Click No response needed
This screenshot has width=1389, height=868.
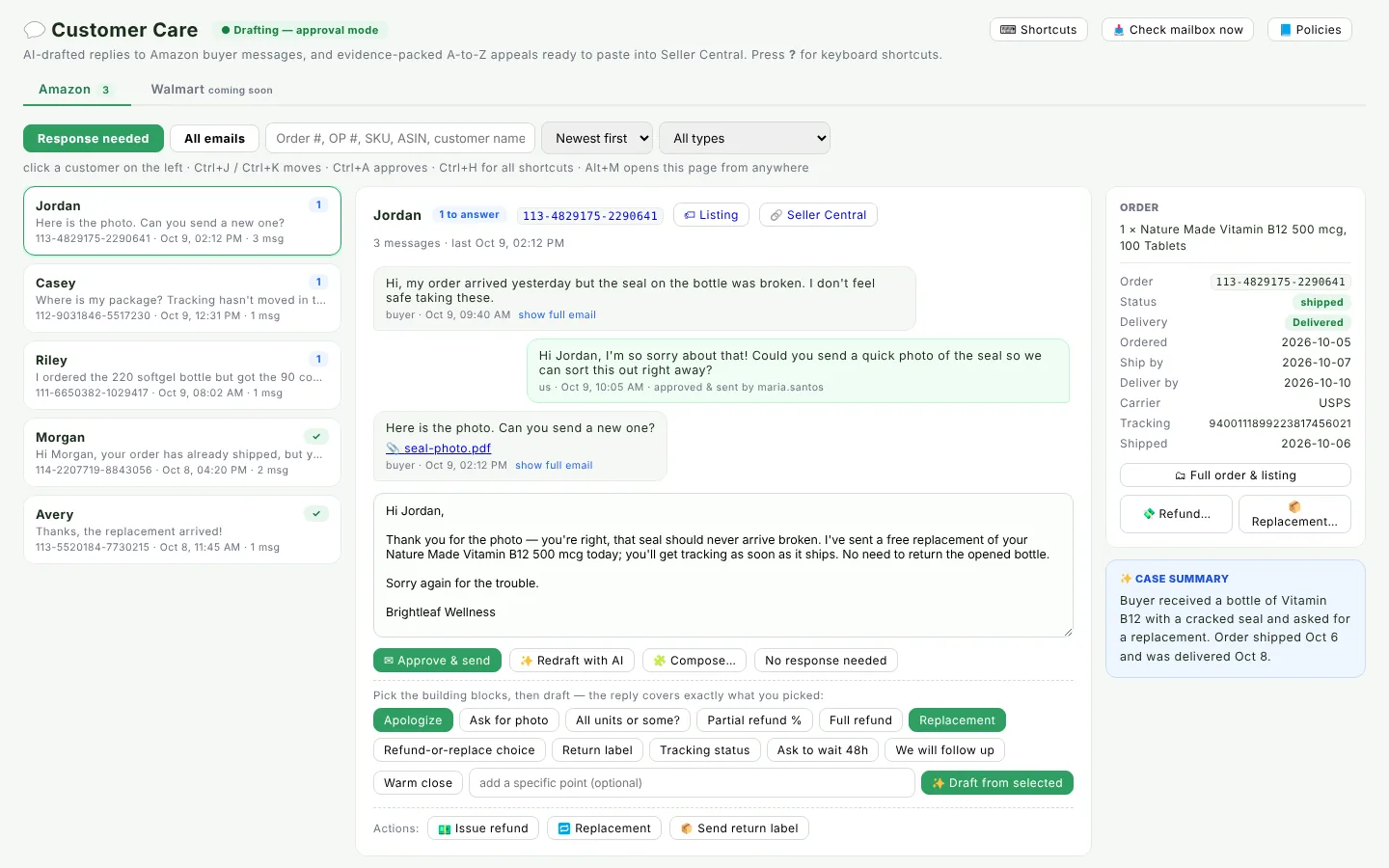coord(826,661)
